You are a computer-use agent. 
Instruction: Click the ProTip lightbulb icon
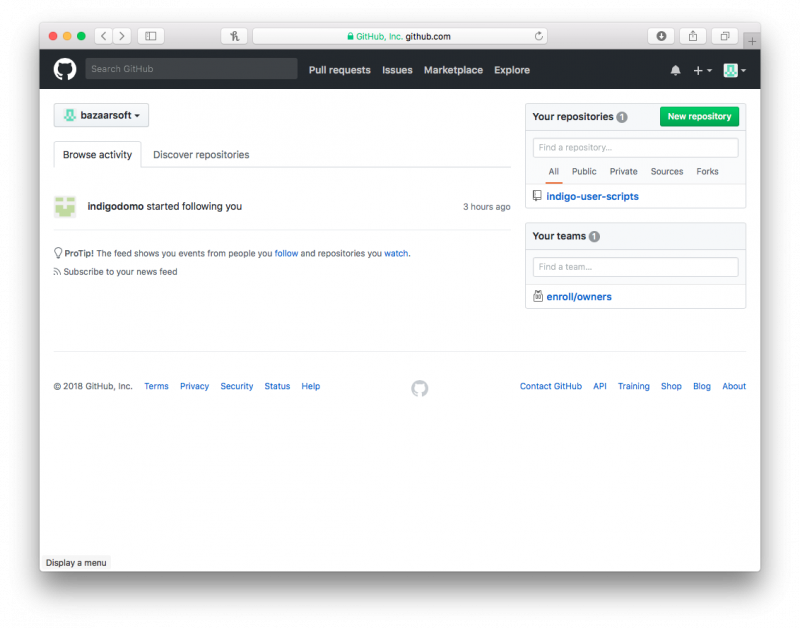[x=58, y=253]
